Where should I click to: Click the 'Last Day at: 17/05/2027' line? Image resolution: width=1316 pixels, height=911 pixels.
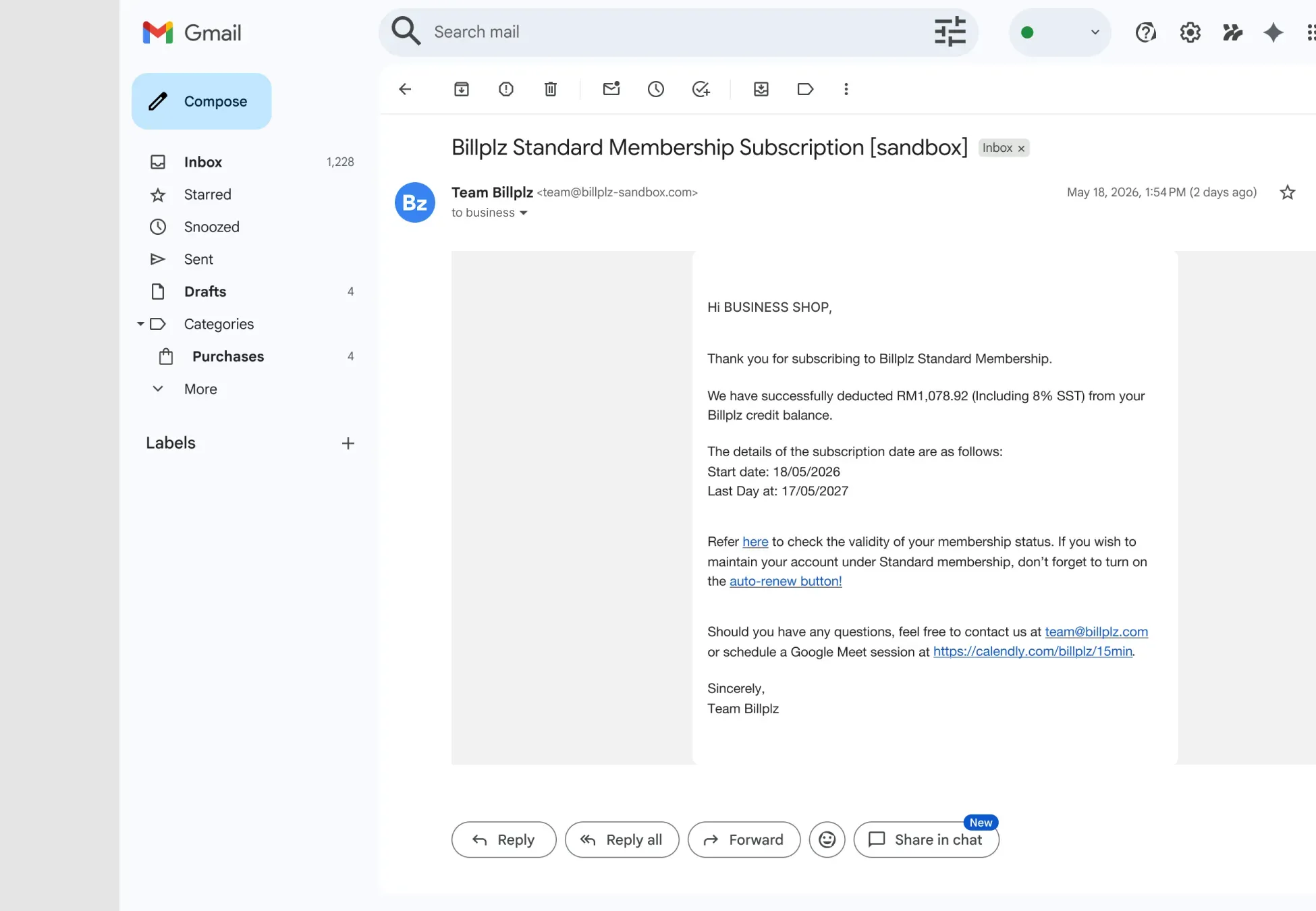pos(777,491)
